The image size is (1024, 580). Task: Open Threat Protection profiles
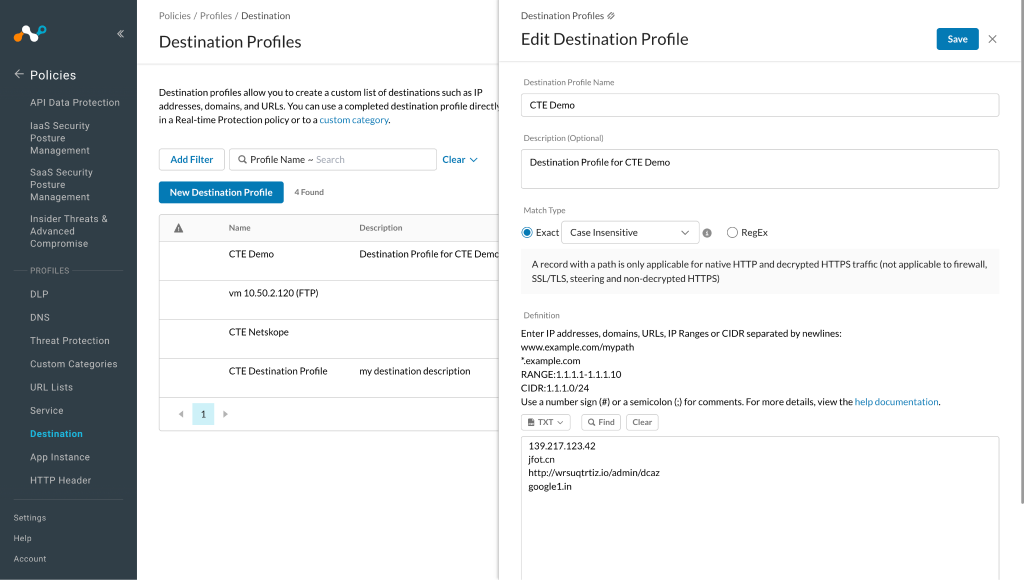coord(70,341)
